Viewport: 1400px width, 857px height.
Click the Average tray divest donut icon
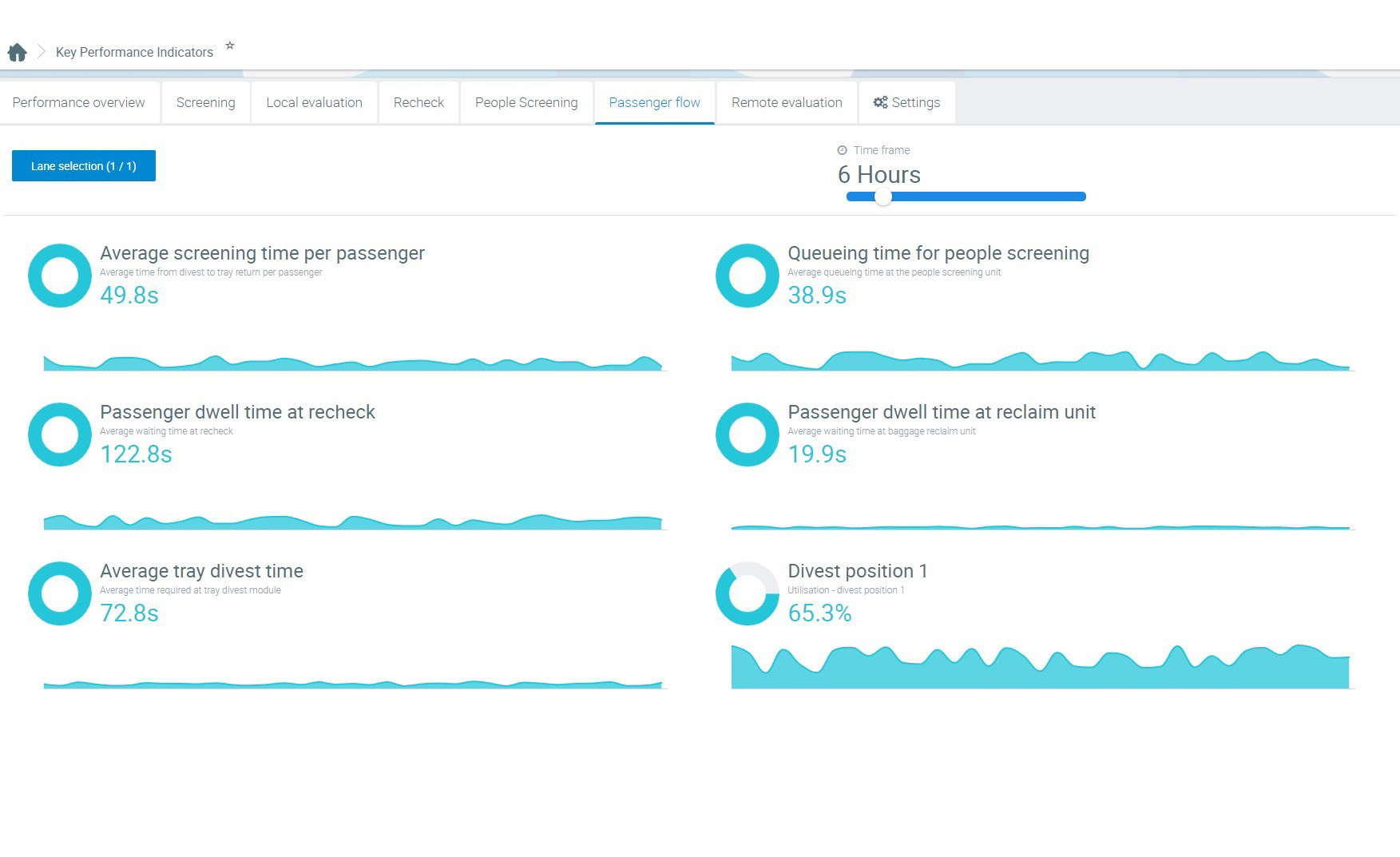(x=60, y=593)
